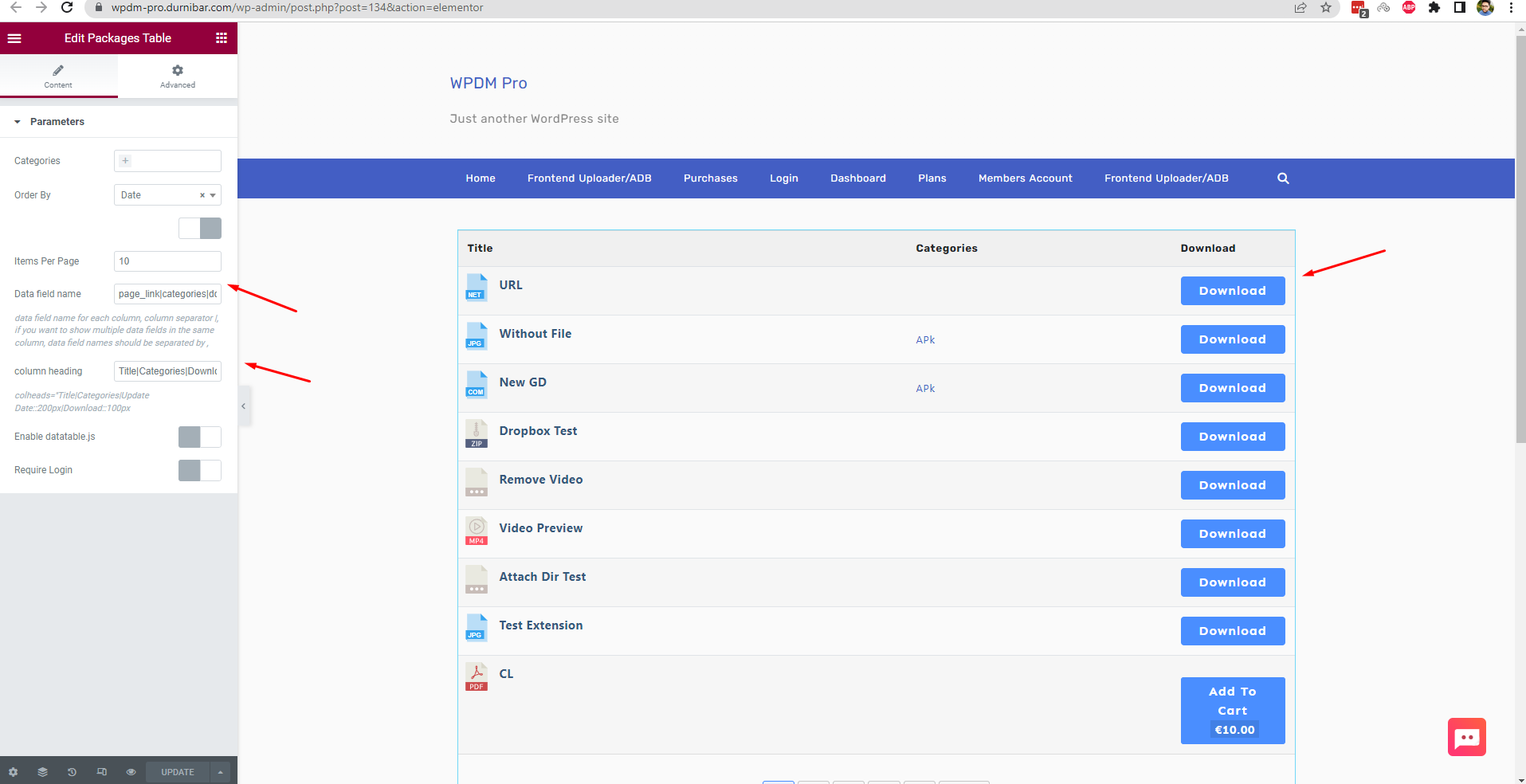Open the History icon
Image resolution: width=1526 pixels, height=784 pixels.
[x=72, y=772]
